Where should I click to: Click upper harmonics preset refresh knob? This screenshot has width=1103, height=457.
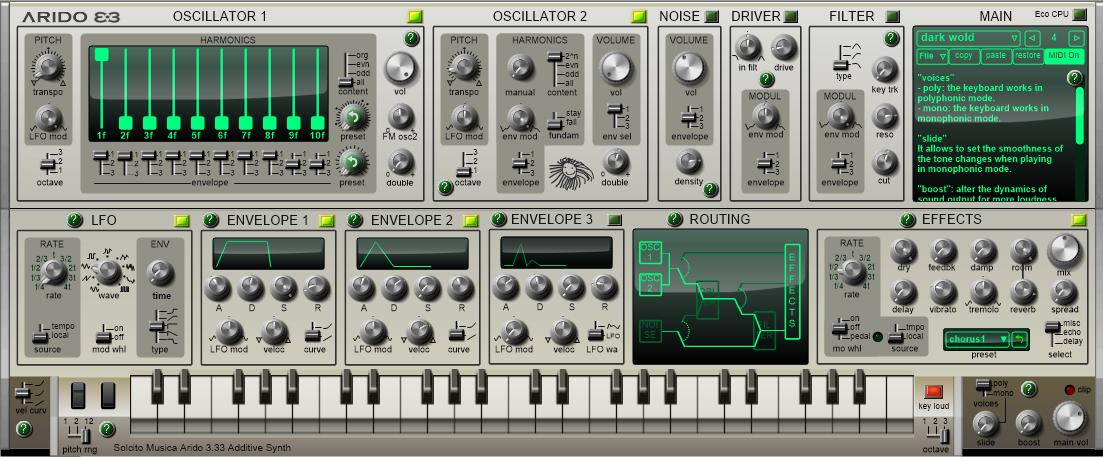pyautogui.click(x=352, y=116)
